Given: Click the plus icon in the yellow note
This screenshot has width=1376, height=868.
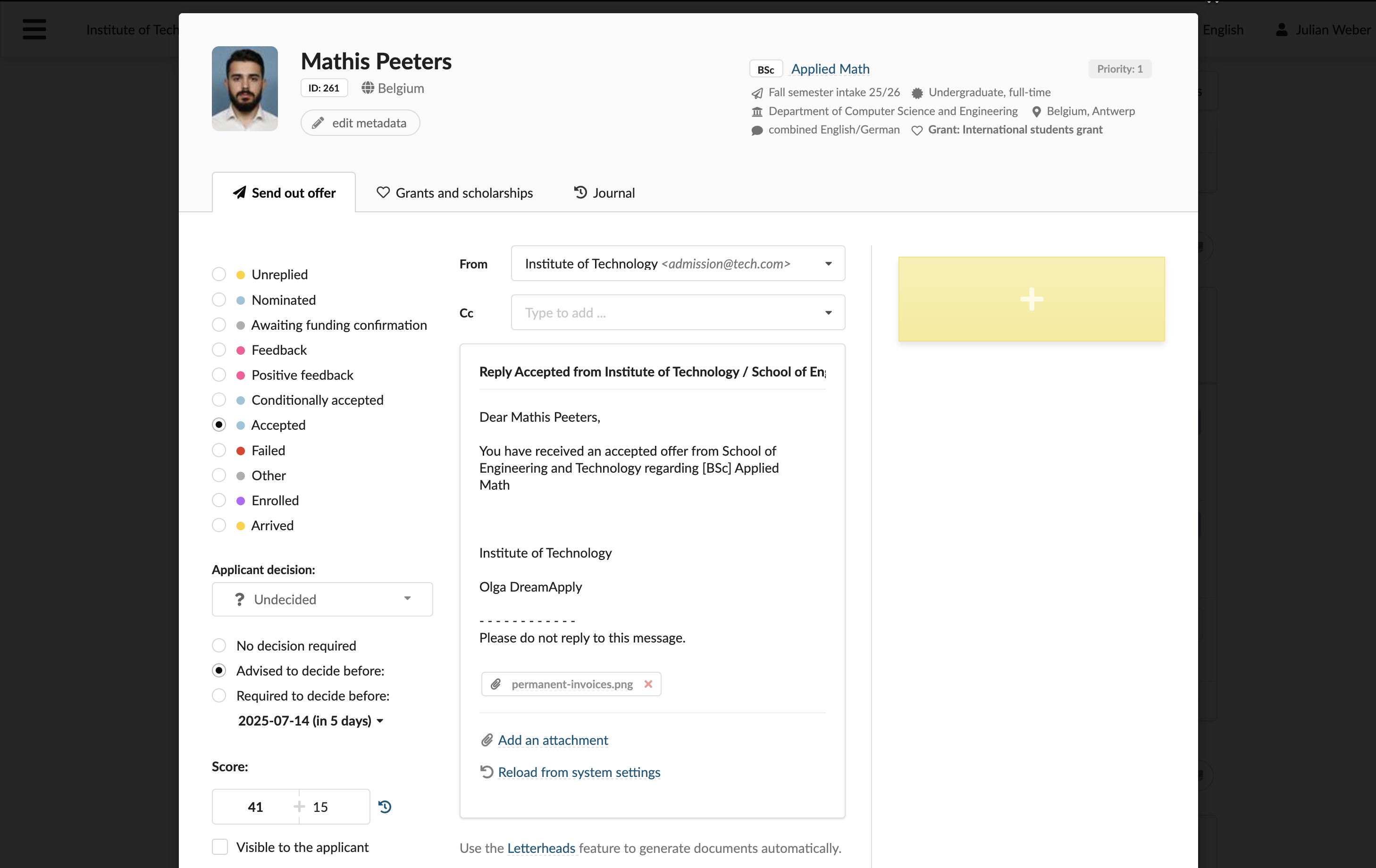Looking at the screenshot, I should click(1032, 299).
